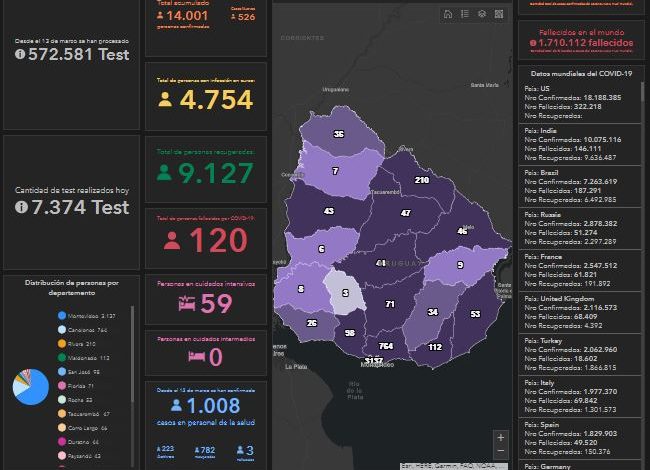Image resolution: width=650 pixels, height=470 pixels.
Task: Open the basemap gallery grid icon
Action: pyautogui.click(x=499, y=14)
